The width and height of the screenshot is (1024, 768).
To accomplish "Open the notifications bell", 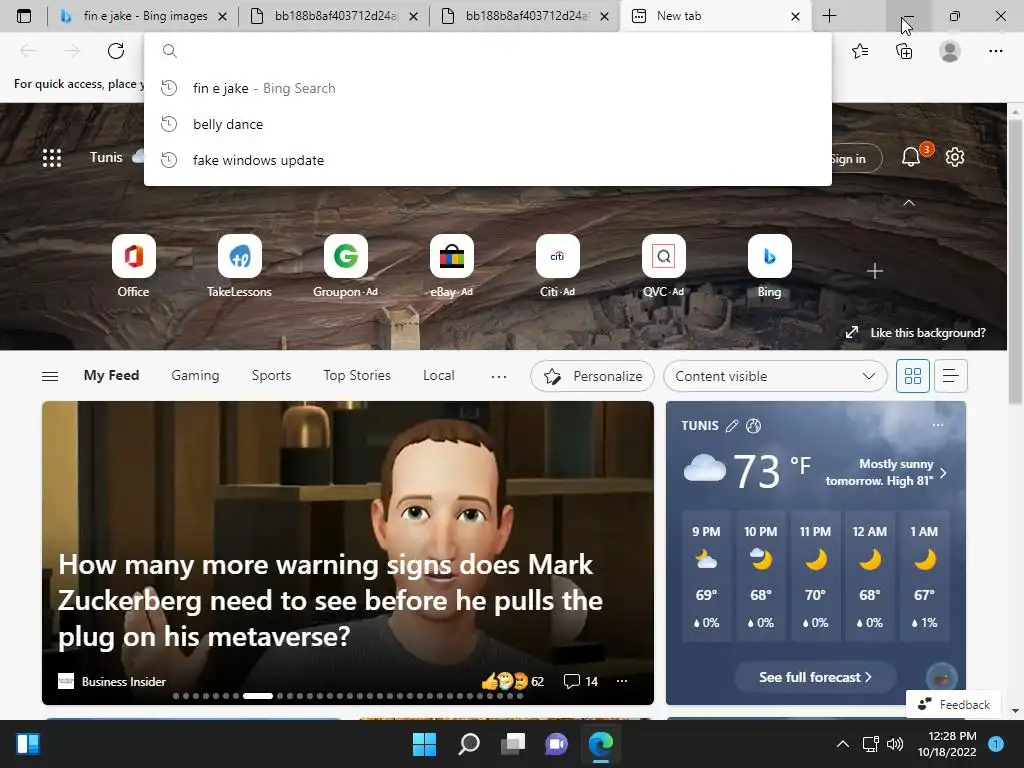I will [x=911, y=157].
